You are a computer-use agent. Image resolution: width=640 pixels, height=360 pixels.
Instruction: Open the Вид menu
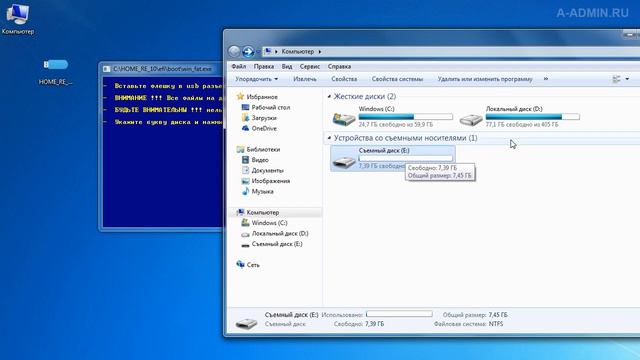click(x=287, y=67)
